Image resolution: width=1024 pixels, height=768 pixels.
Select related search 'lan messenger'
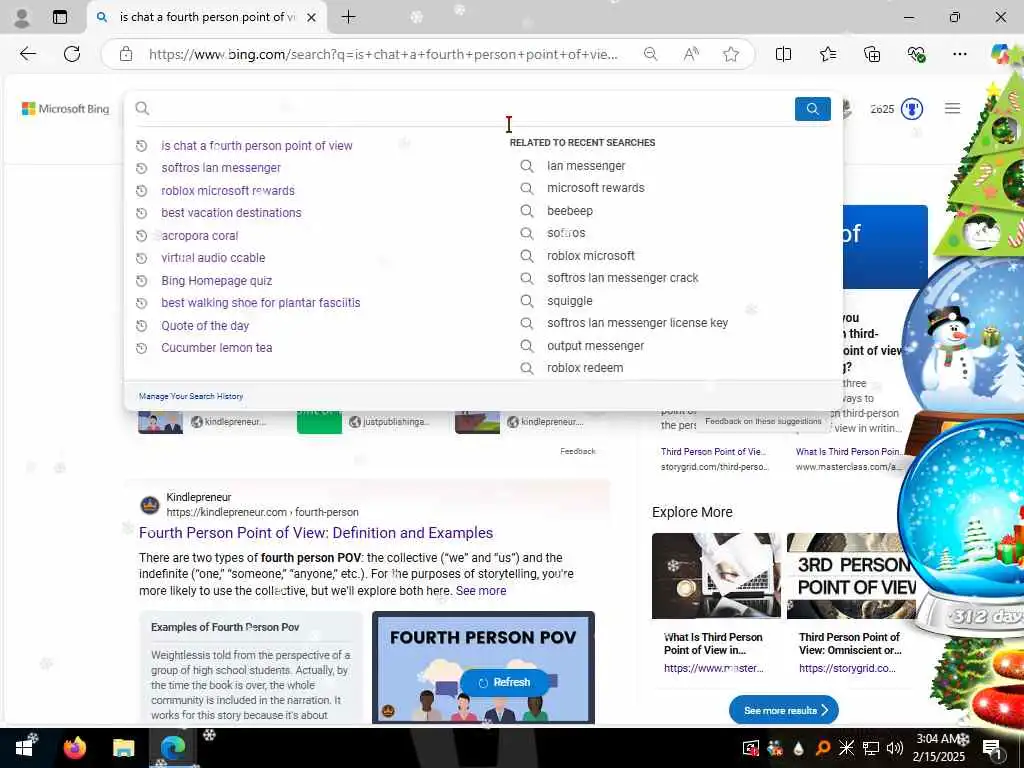(586, 166)
